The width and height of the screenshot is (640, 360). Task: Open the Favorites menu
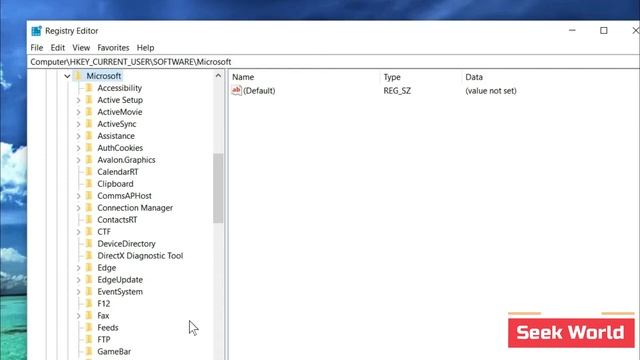pos(113,48)
